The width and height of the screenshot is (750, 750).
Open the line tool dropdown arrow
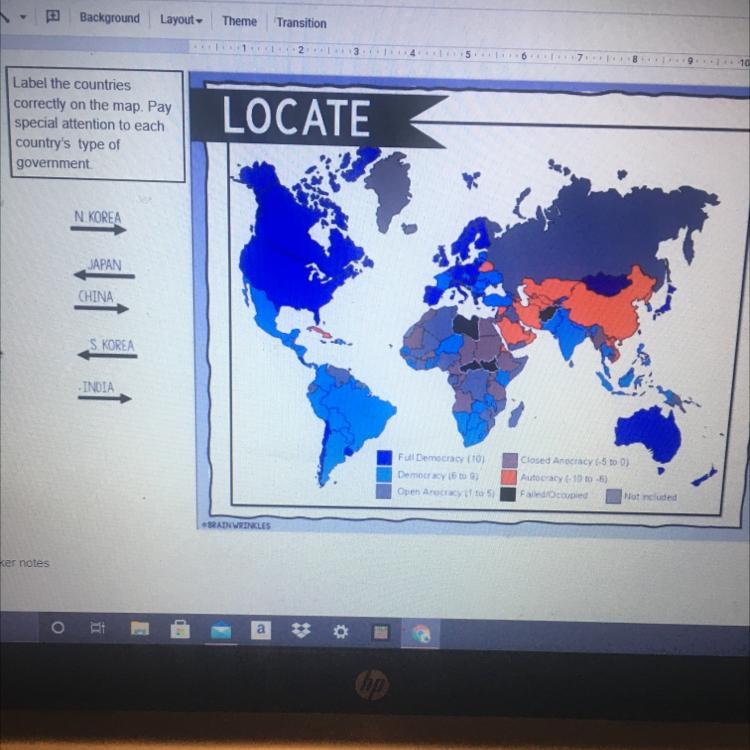pos(23,17)
